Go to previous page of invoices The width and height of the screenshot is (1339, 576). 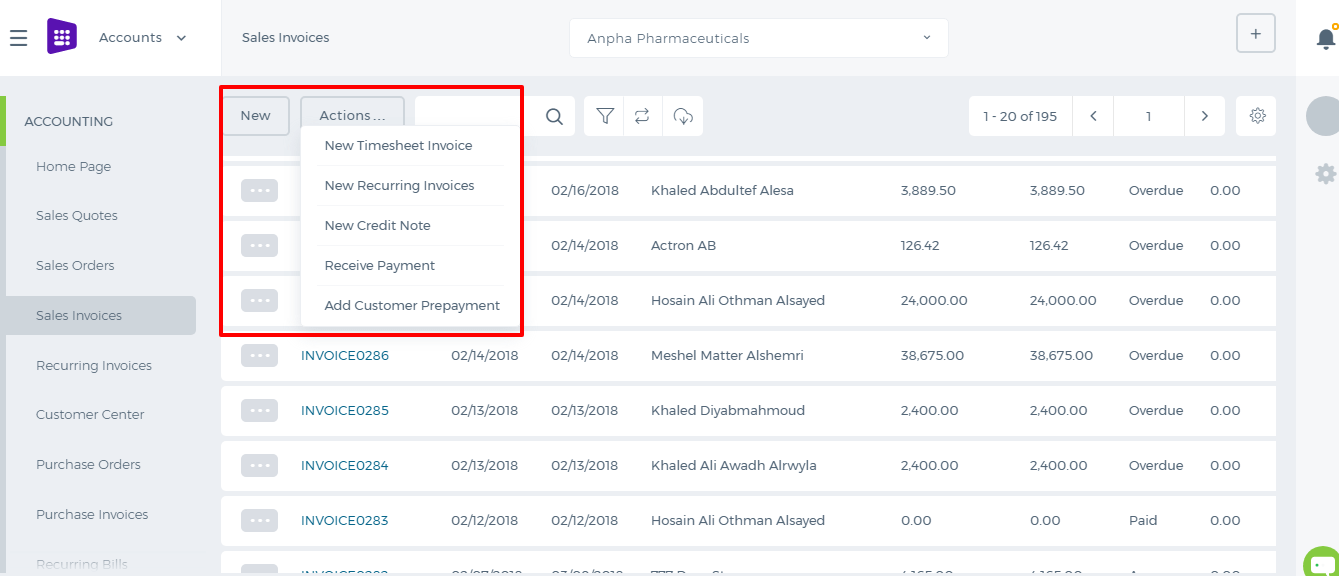coord(1093,116)
